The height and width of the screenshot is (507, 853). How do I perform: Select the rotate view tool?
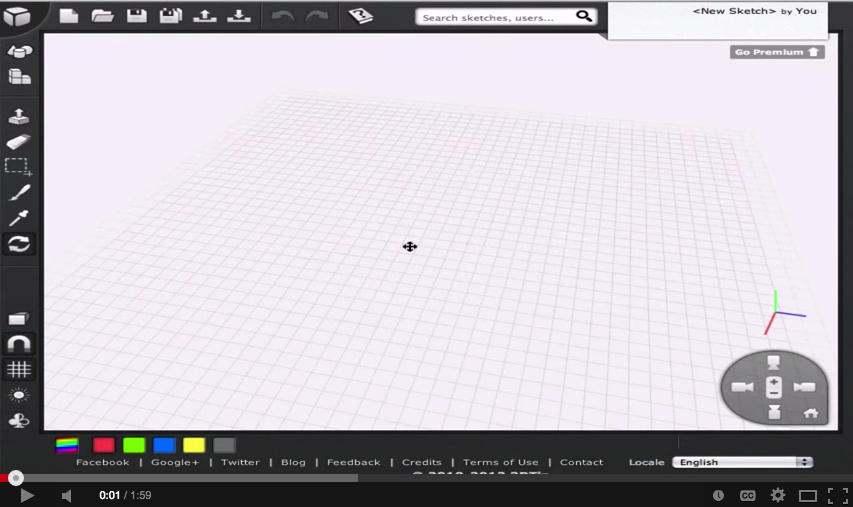(x=19, y=244)
